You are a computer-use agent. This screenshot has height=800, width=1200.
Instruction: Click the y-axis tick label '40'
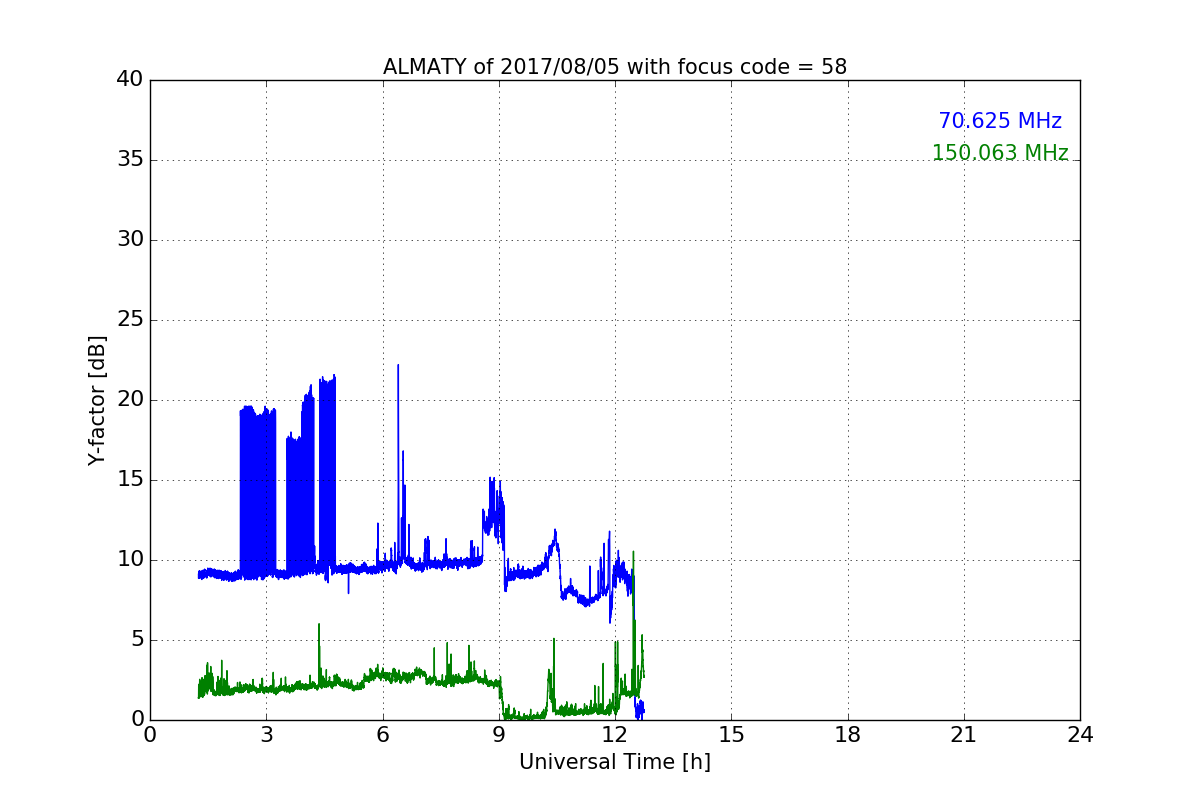point(130,80)
